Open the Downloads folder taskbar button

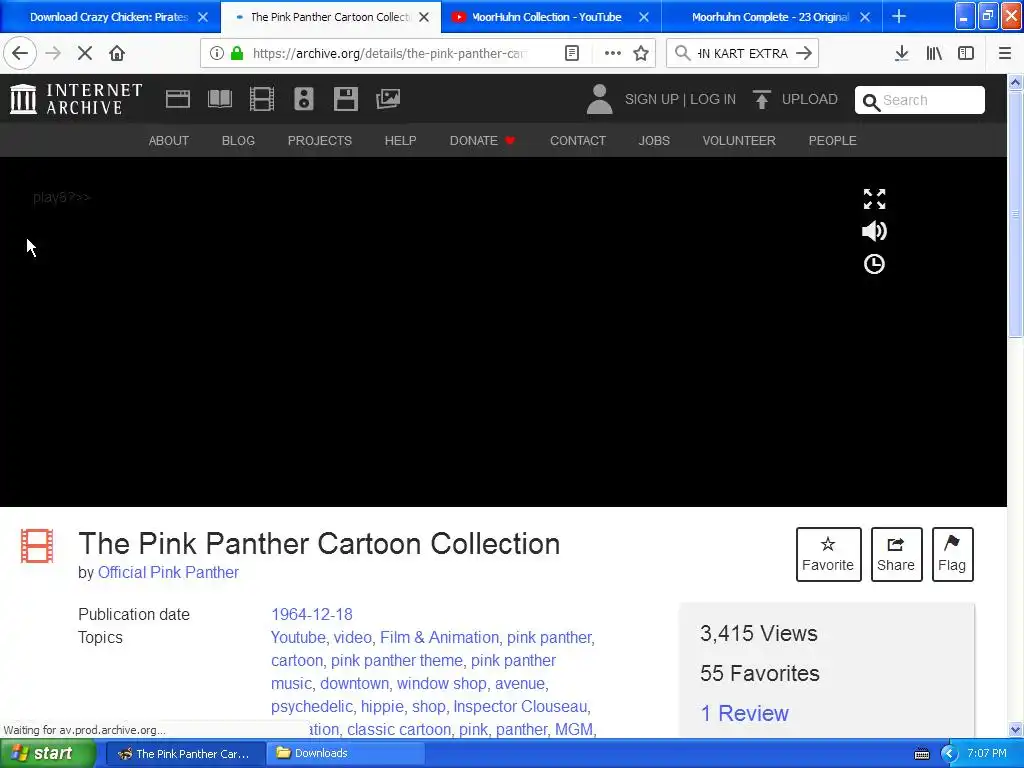(x=345, y=754)
